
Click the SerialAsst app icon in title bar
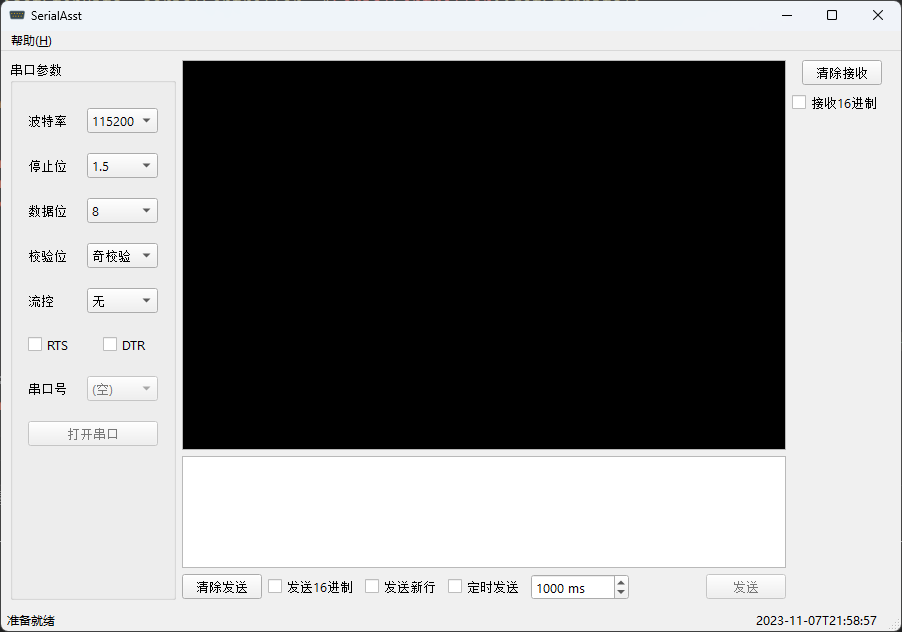[x=17, y=15]
